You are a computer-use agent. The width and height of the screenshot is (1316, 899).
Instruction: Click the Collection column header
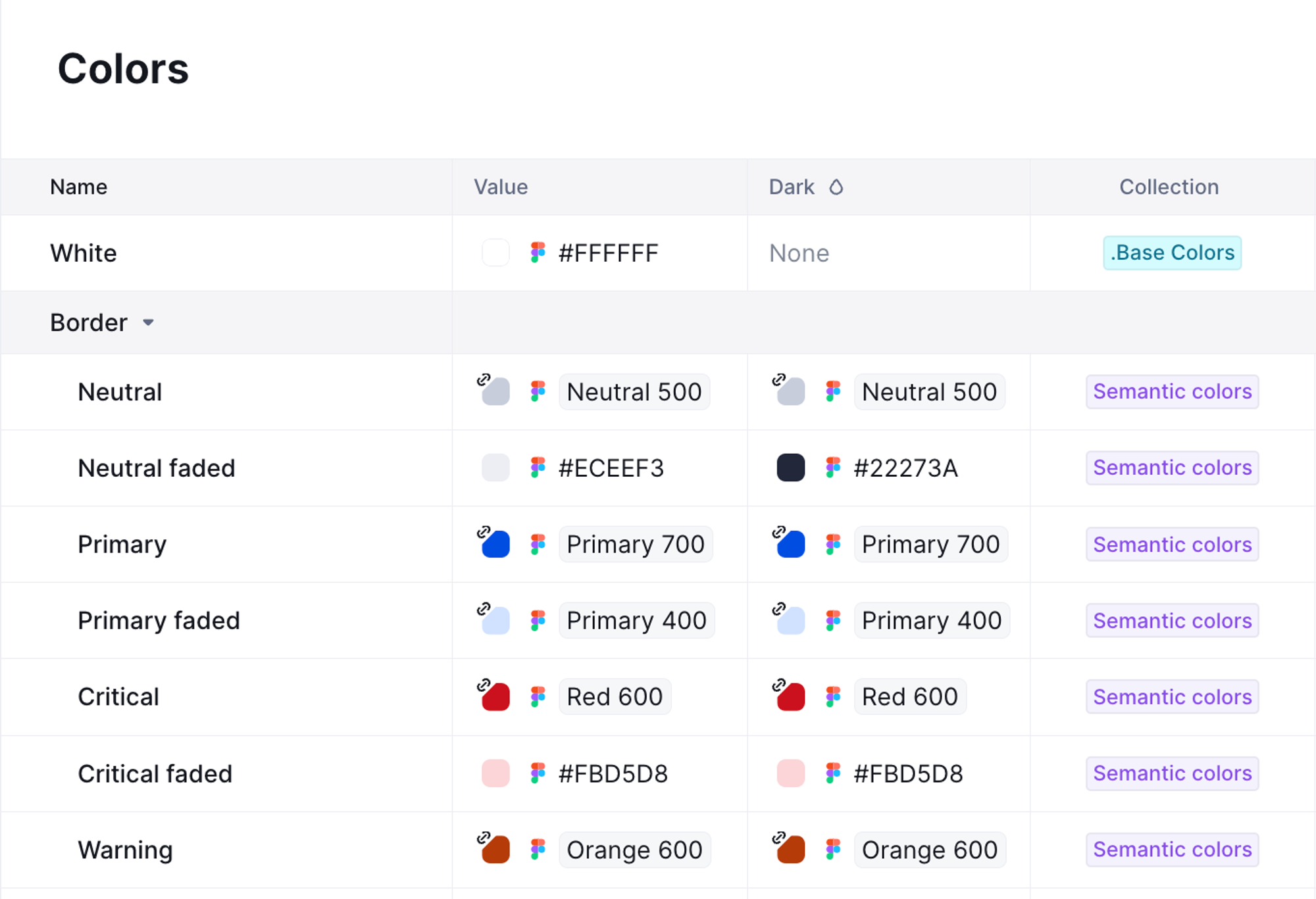coord(1169,187)
